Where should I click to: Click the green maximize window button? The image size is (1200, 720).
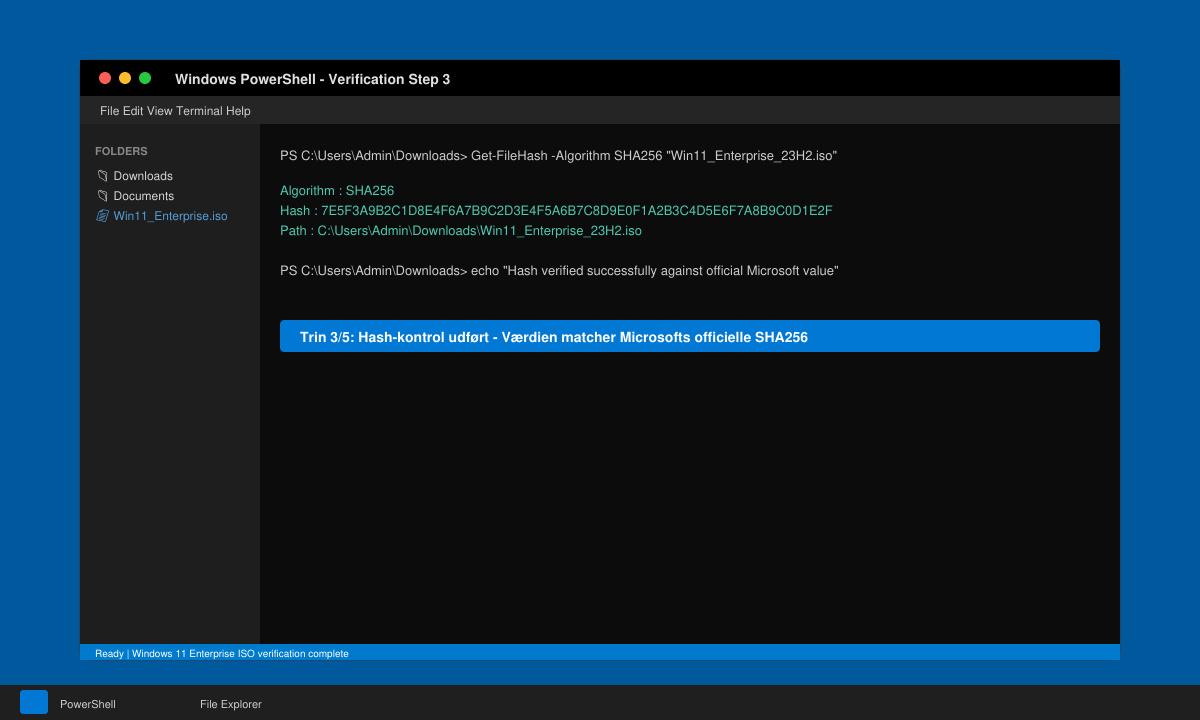tap(145, 78)
